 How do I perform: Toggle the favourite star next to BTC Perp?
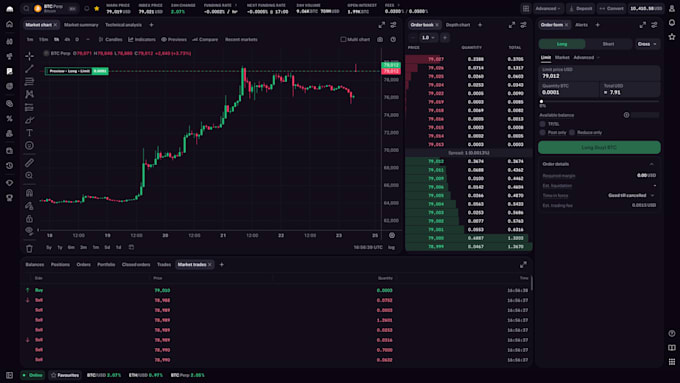coord(97,8)
